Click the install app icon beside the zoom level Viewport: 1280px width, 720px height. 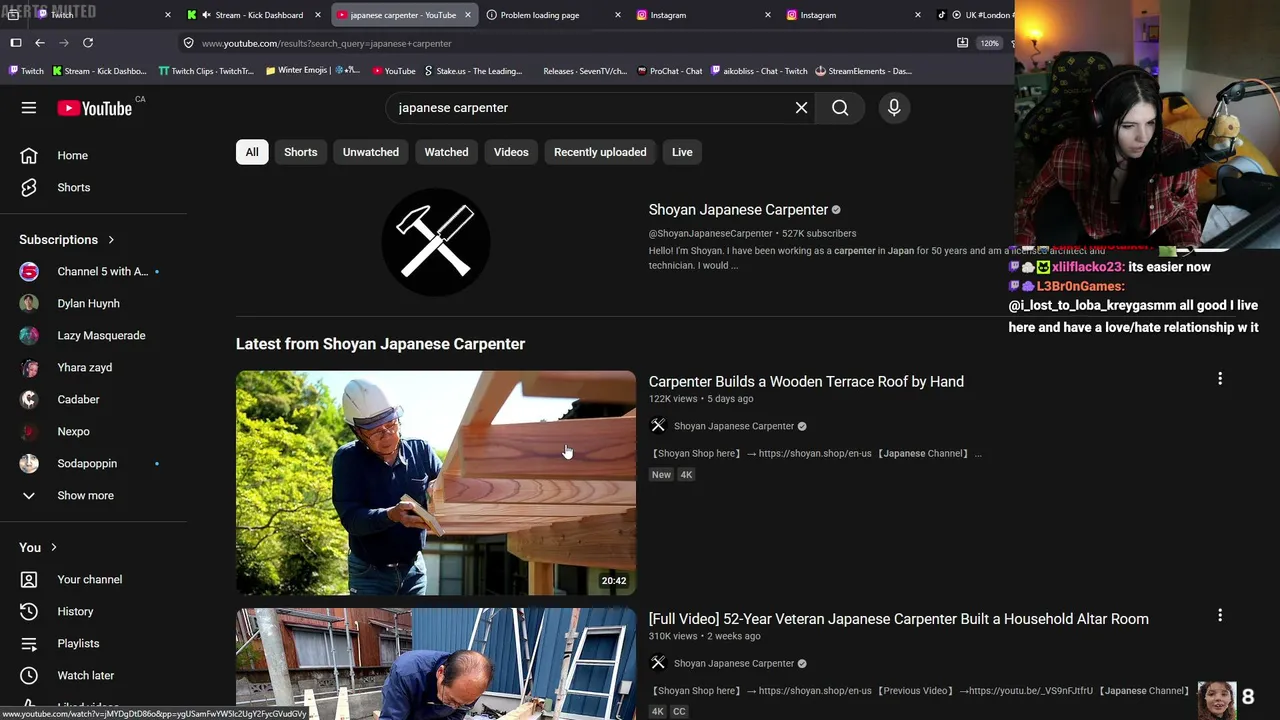tap(962, 43)
